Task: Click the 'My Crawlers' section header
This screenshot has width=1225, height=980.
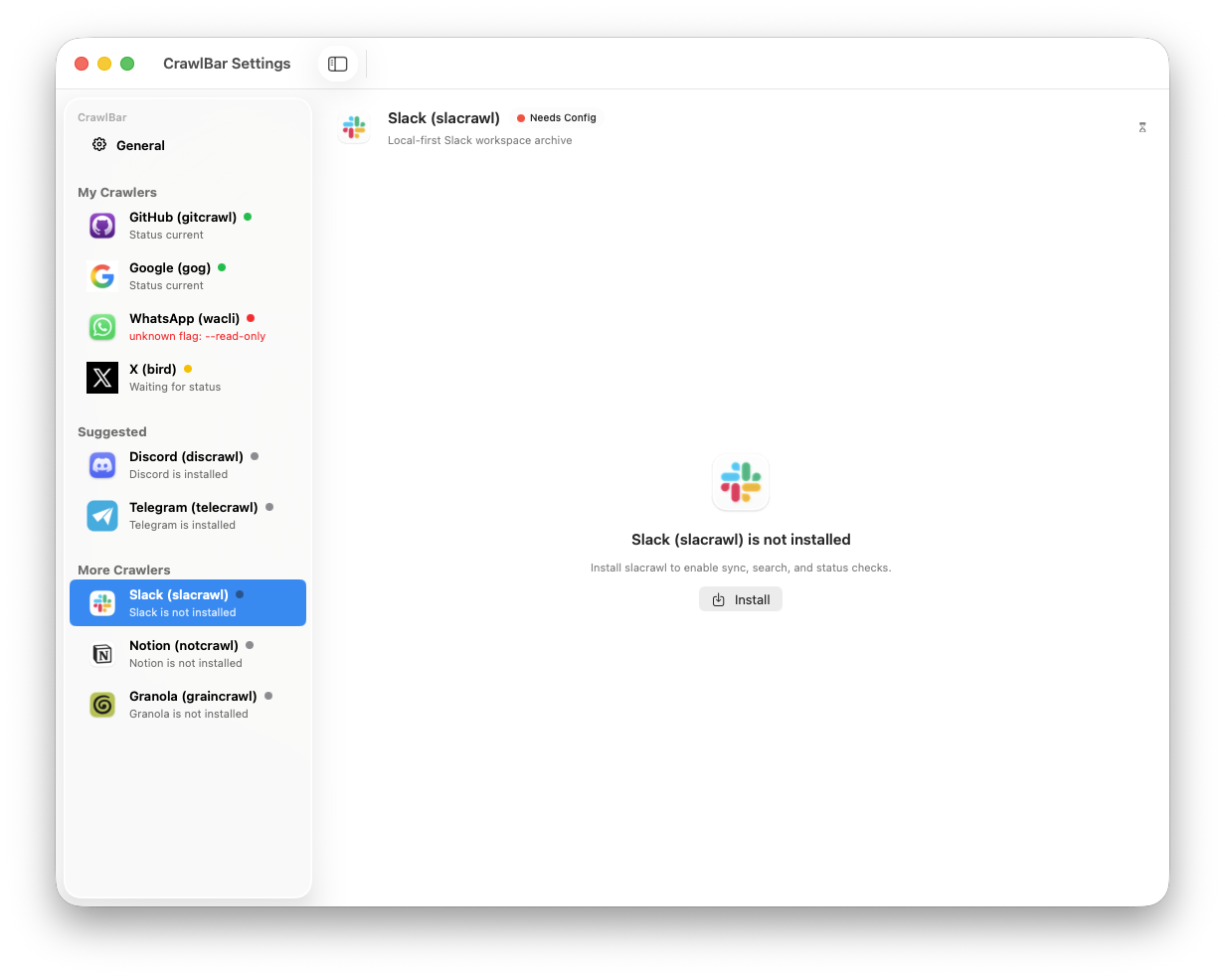Action: (x=117, y=192)
